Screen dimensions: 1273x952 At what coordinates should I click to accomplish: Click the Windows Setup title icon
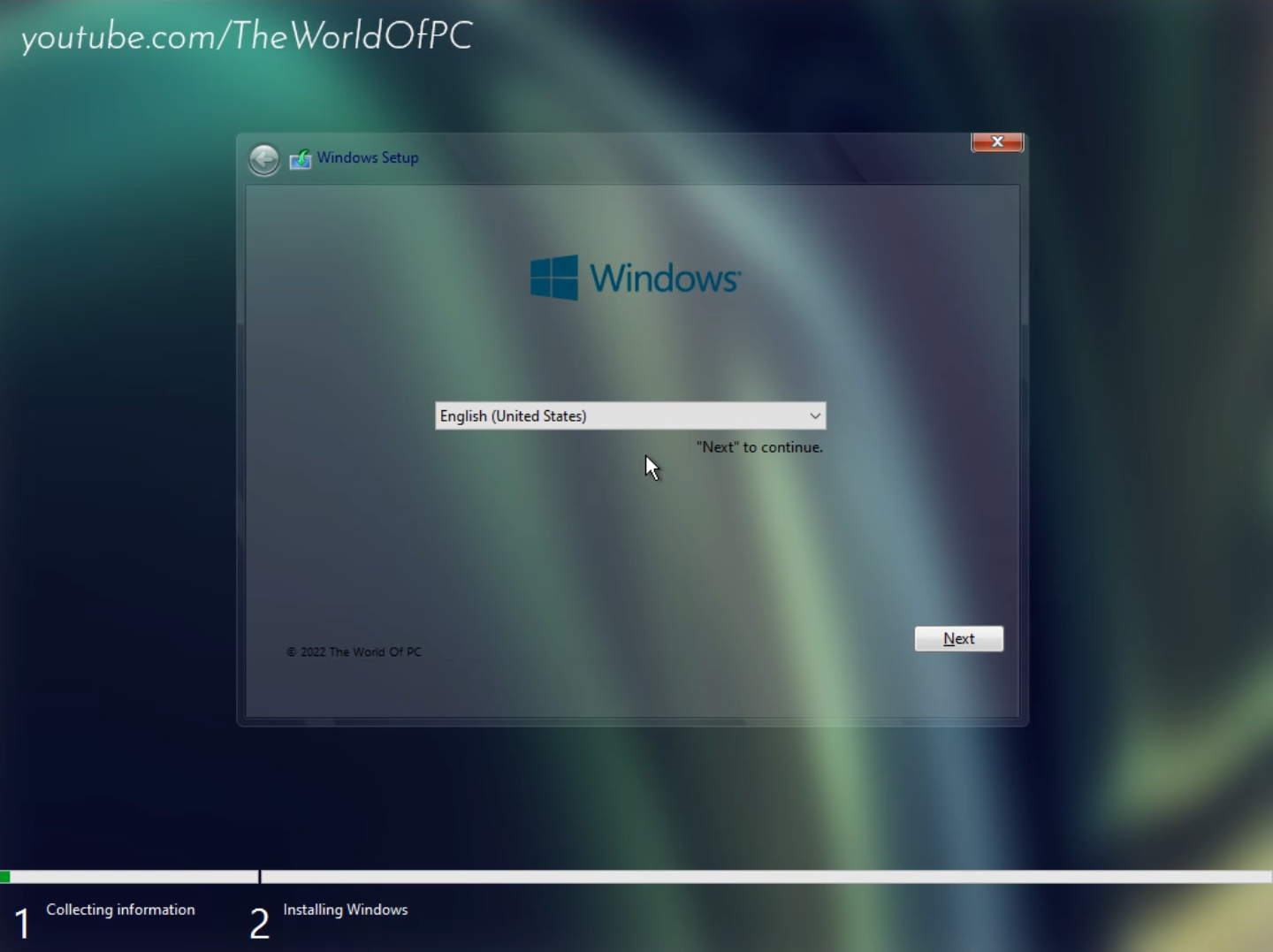(x=301, y=159)
